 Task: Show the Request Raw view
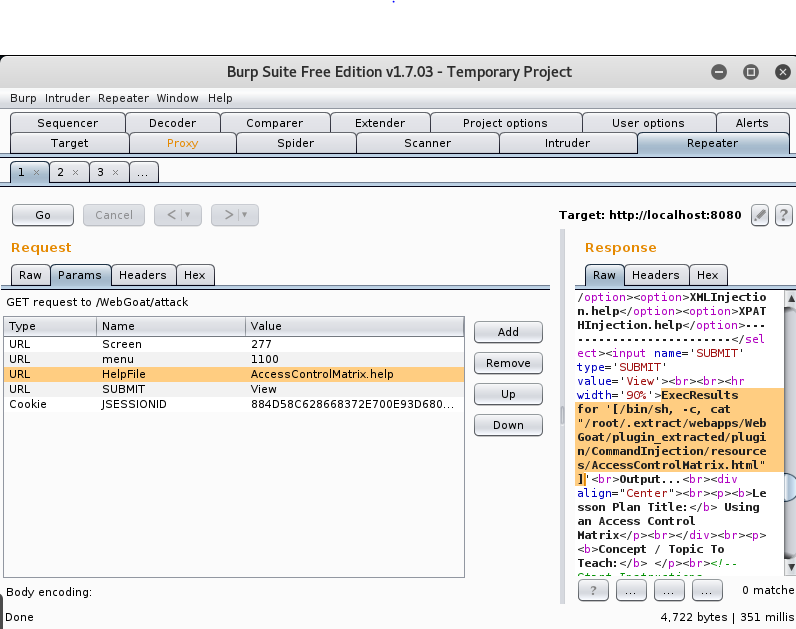click(x=30, y=275)
